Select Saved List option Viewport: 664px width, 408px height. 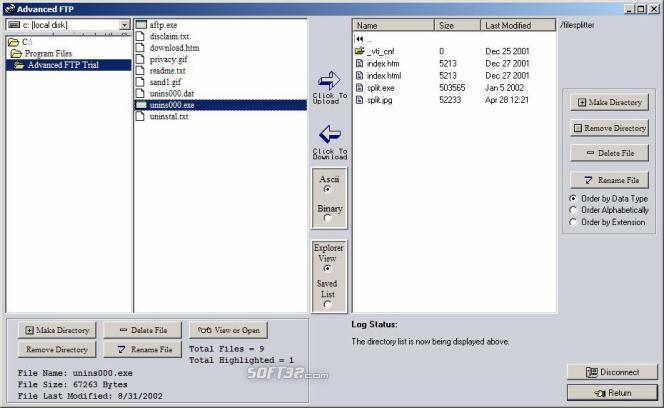pyautogui.click(x=327, y=304)
